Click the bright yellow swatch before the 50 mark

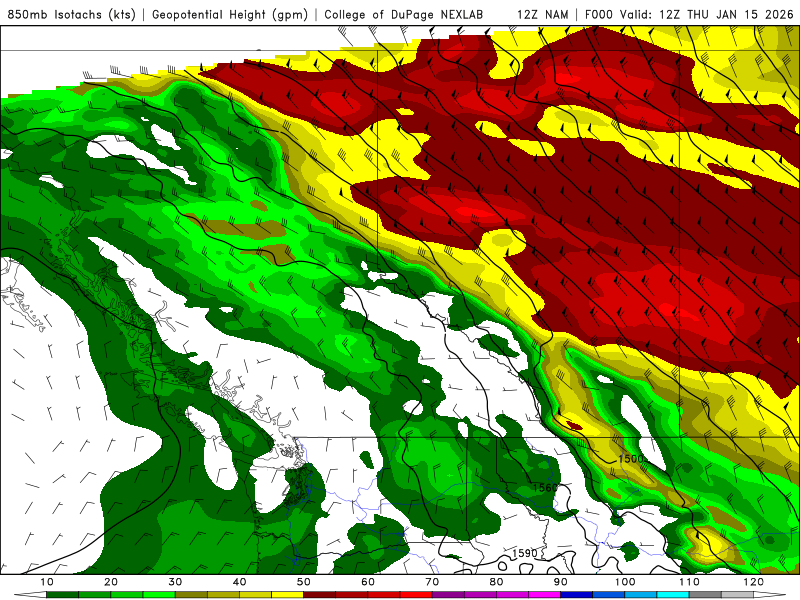pyautogui.click(x=287, y=595)
